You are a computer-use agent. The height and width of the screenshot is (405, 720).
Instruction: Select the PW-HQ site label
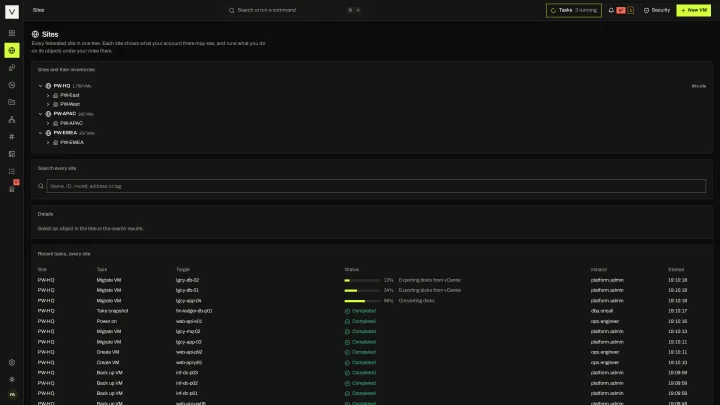[x=62, y=86]
